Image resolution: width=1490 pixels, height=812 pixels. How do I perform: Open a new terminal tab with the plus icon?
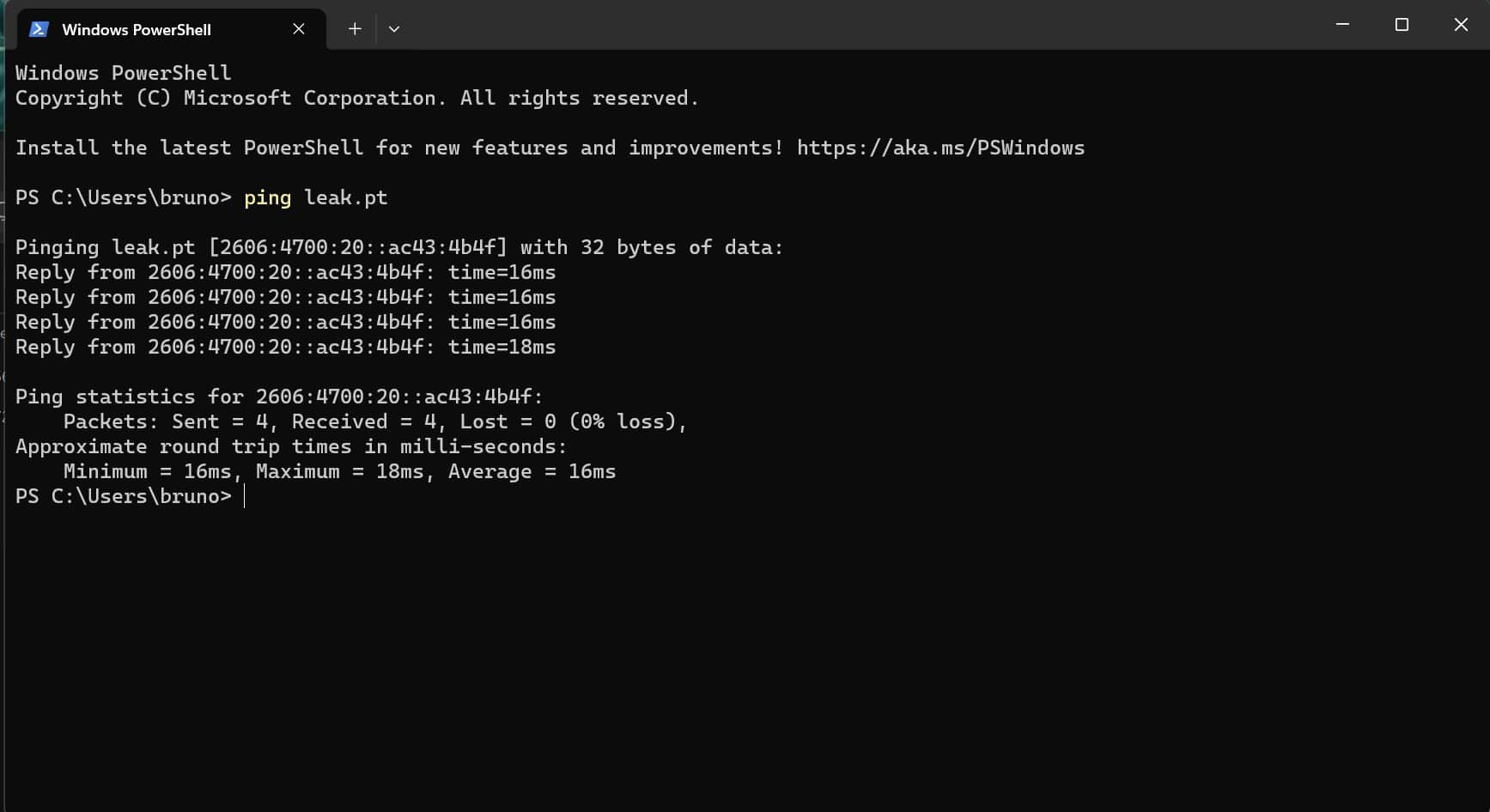point(354,28)
